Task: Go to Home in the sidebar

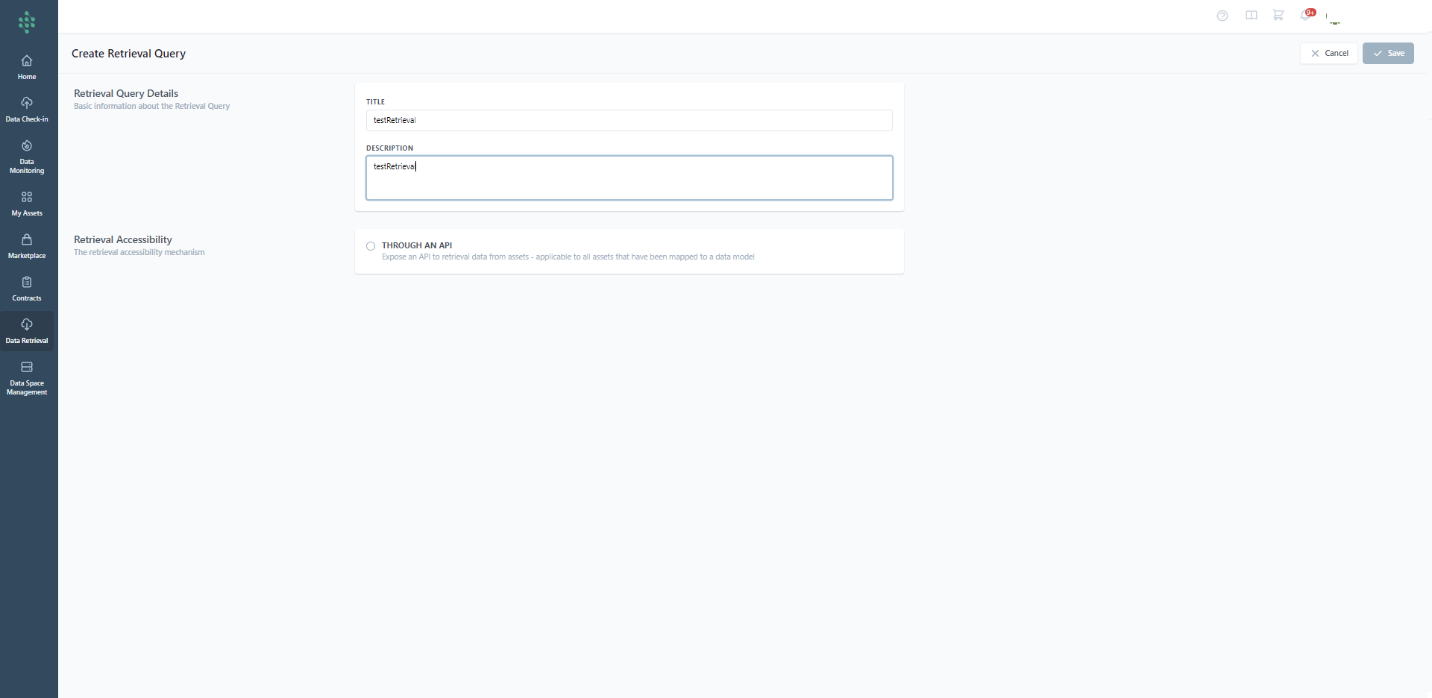Action: 27,67
